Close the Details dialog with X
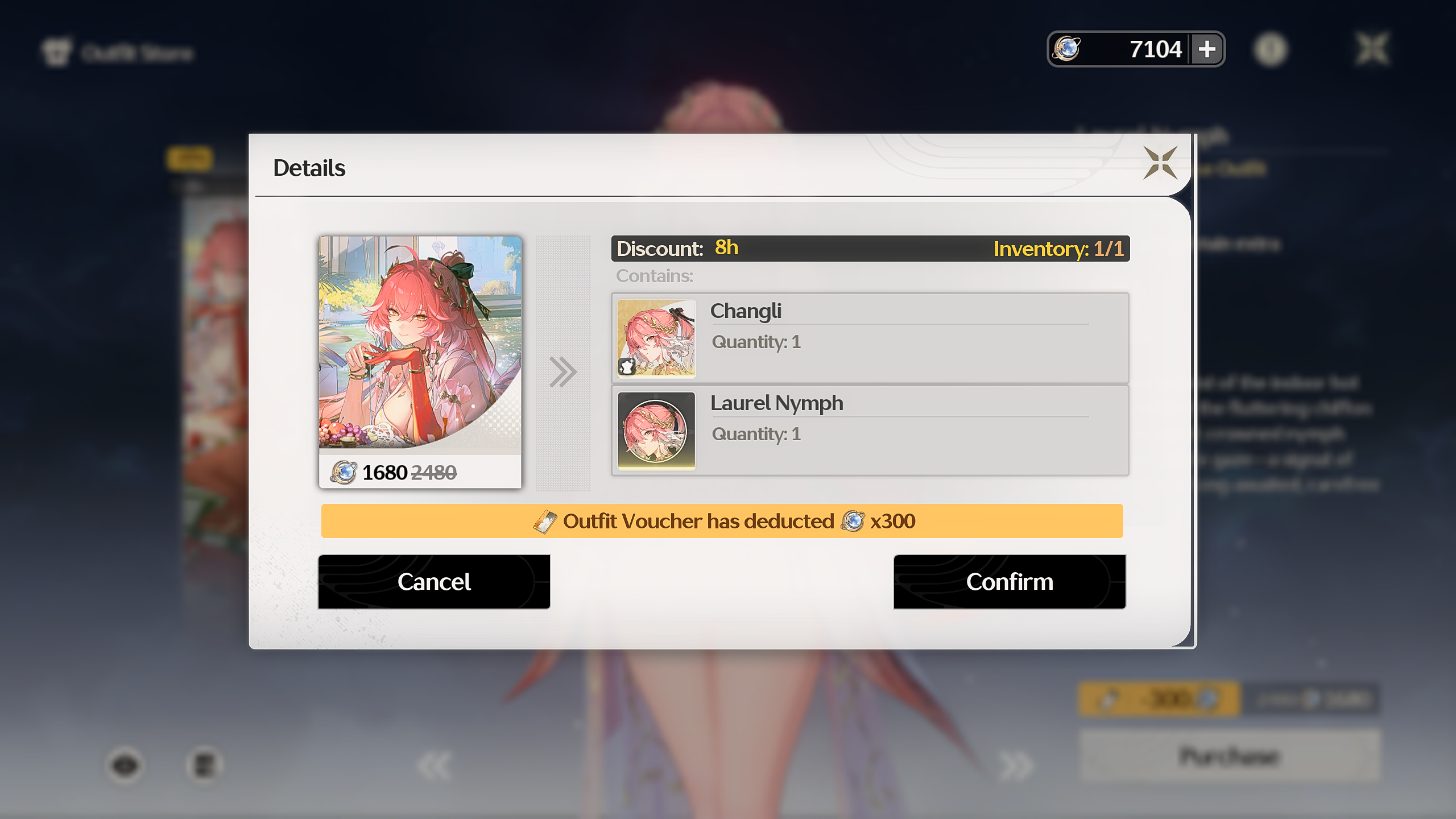Viewport: 1456px width, 819px height. tap(1160, 163)
